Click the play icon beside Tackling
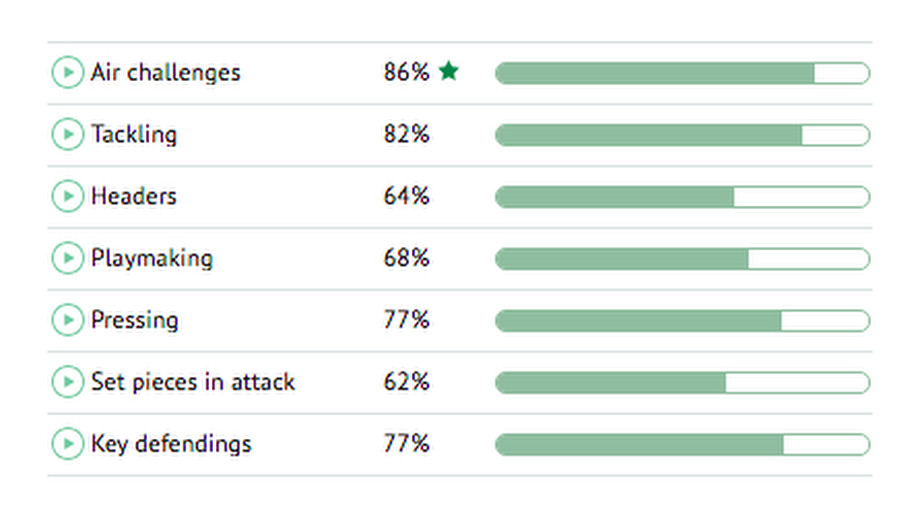920x522 pixels. tap(67, 135)
